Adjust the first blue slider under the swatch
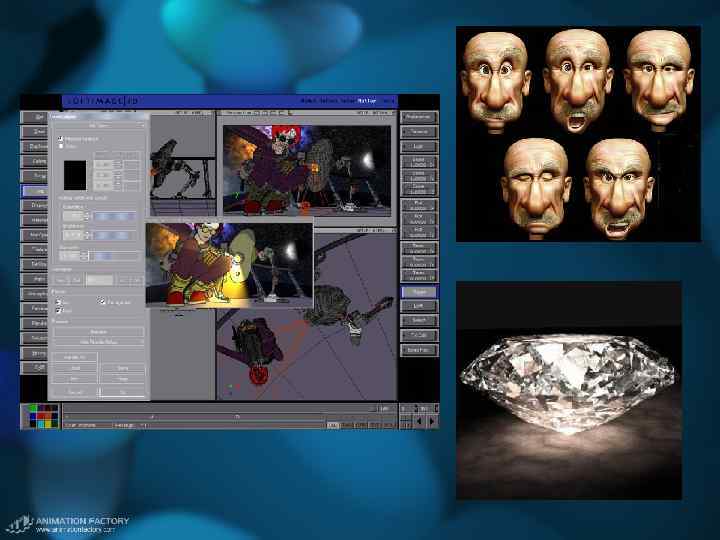Screen dimensions: 720x540 pyautogui.click(x=115, y=216)
